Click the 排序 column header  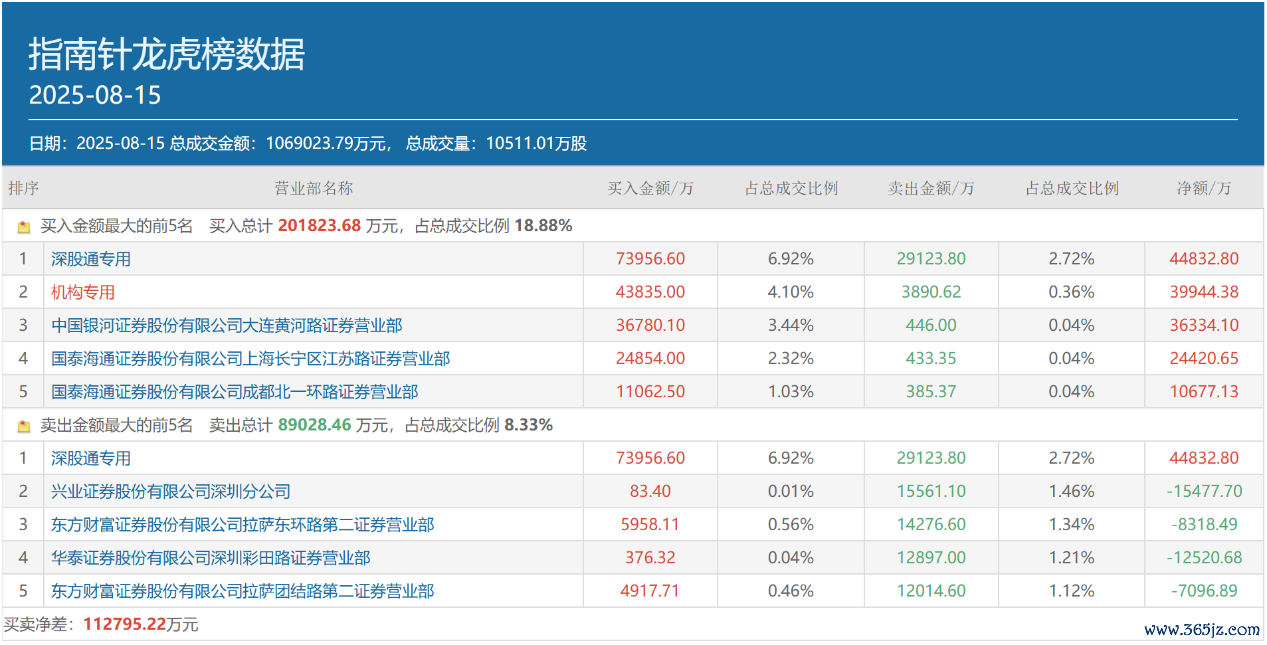tap(23, 188)
